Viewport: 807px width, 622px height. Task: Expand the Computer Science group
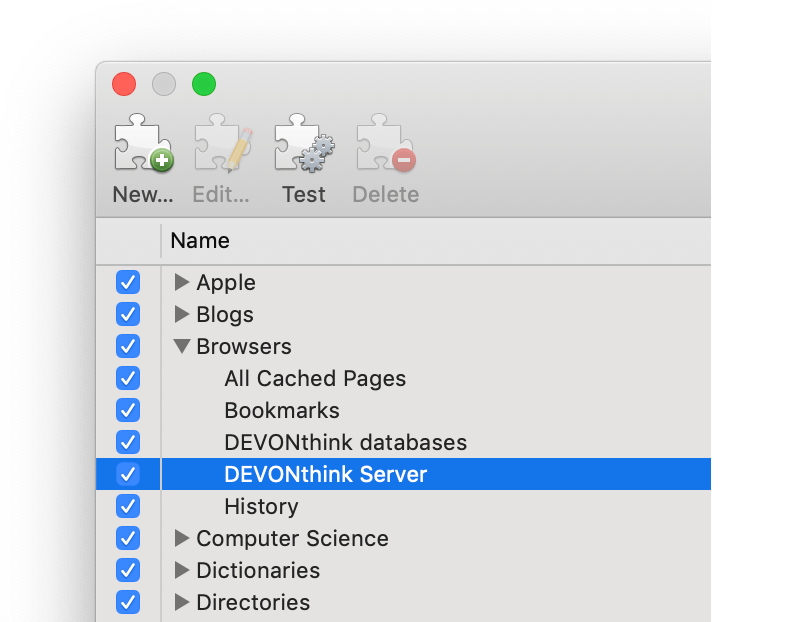click(182, 538)
